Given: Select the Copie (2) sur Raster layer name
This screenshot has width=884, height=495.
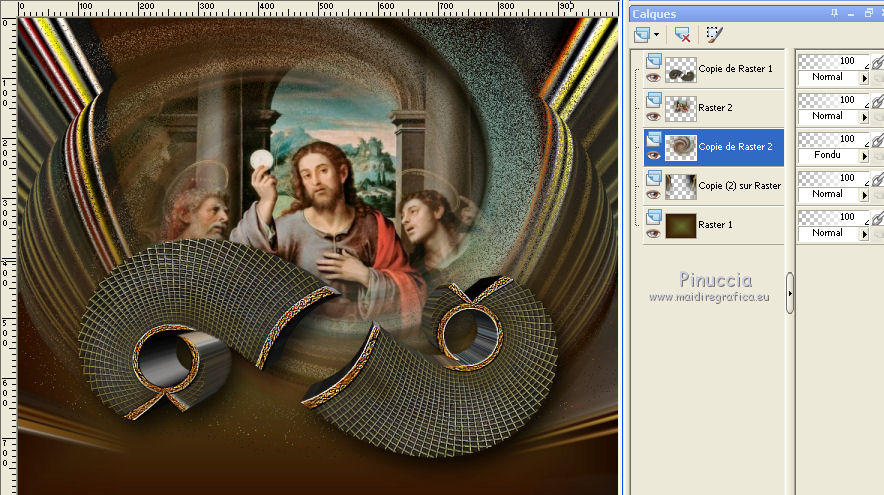Looking at the screenshot, I should [x=739, y=185].
